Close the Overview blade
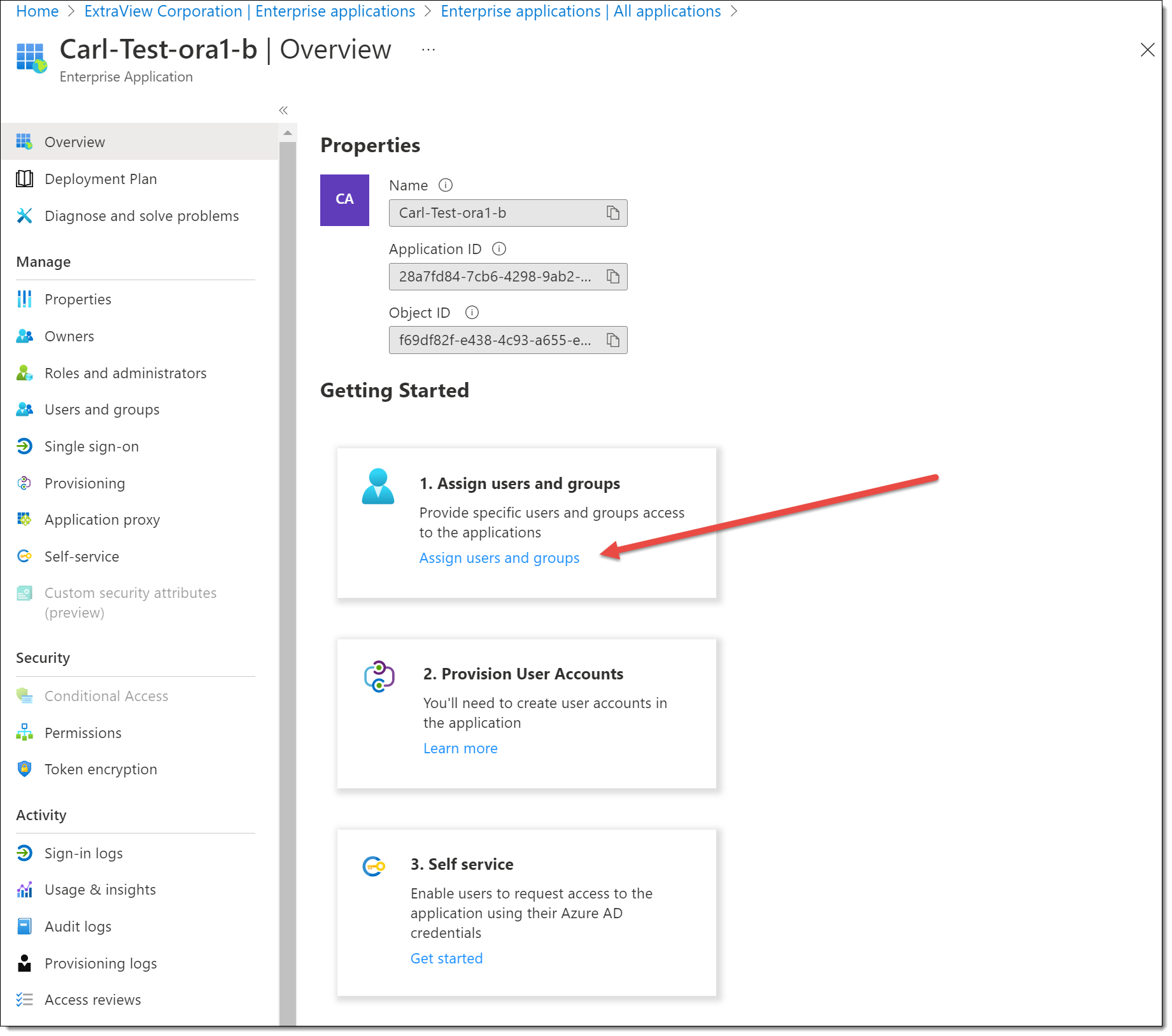The height and width of the screenshot is (1036, 1172). 1147,50
